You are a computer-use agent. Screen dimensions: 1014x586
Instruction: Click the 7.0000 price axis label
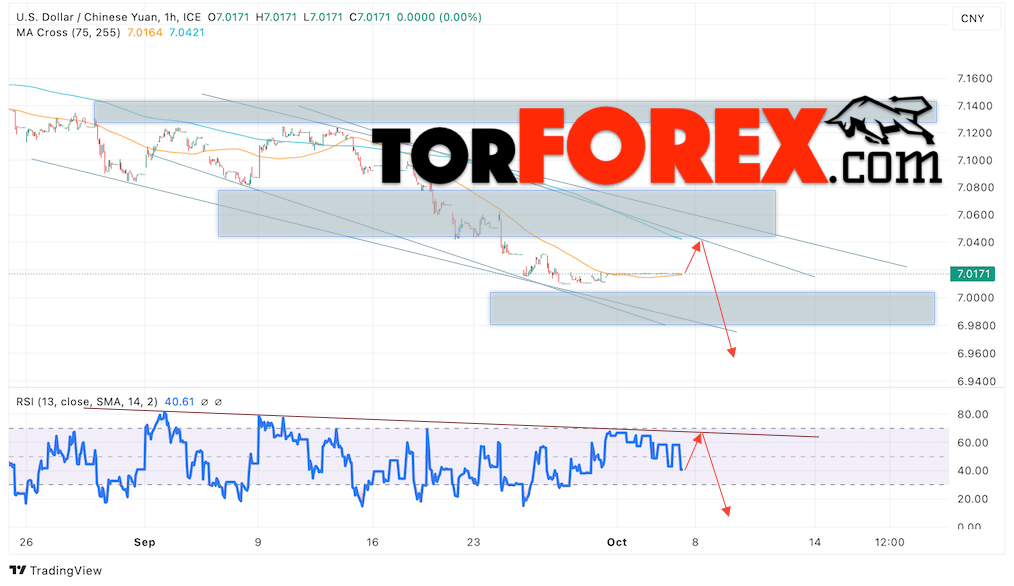point(975,298)
